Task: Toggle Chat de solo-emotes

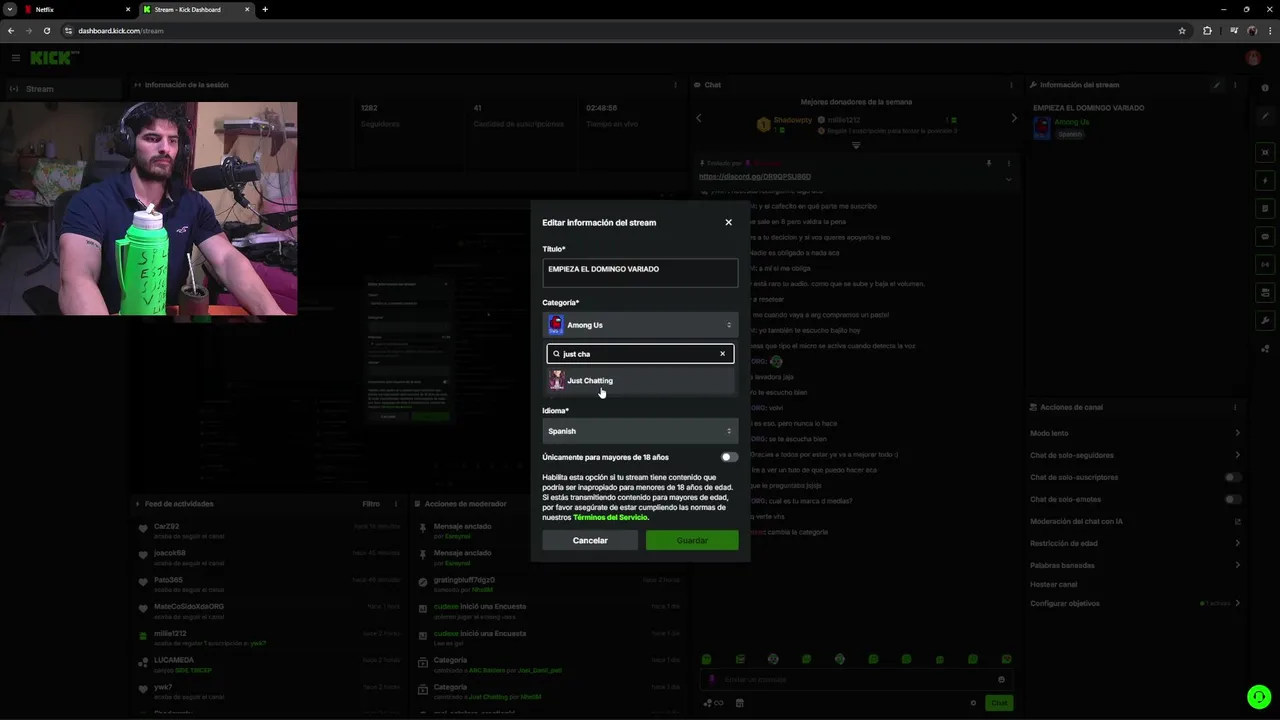Action: tap(1233, 499)
